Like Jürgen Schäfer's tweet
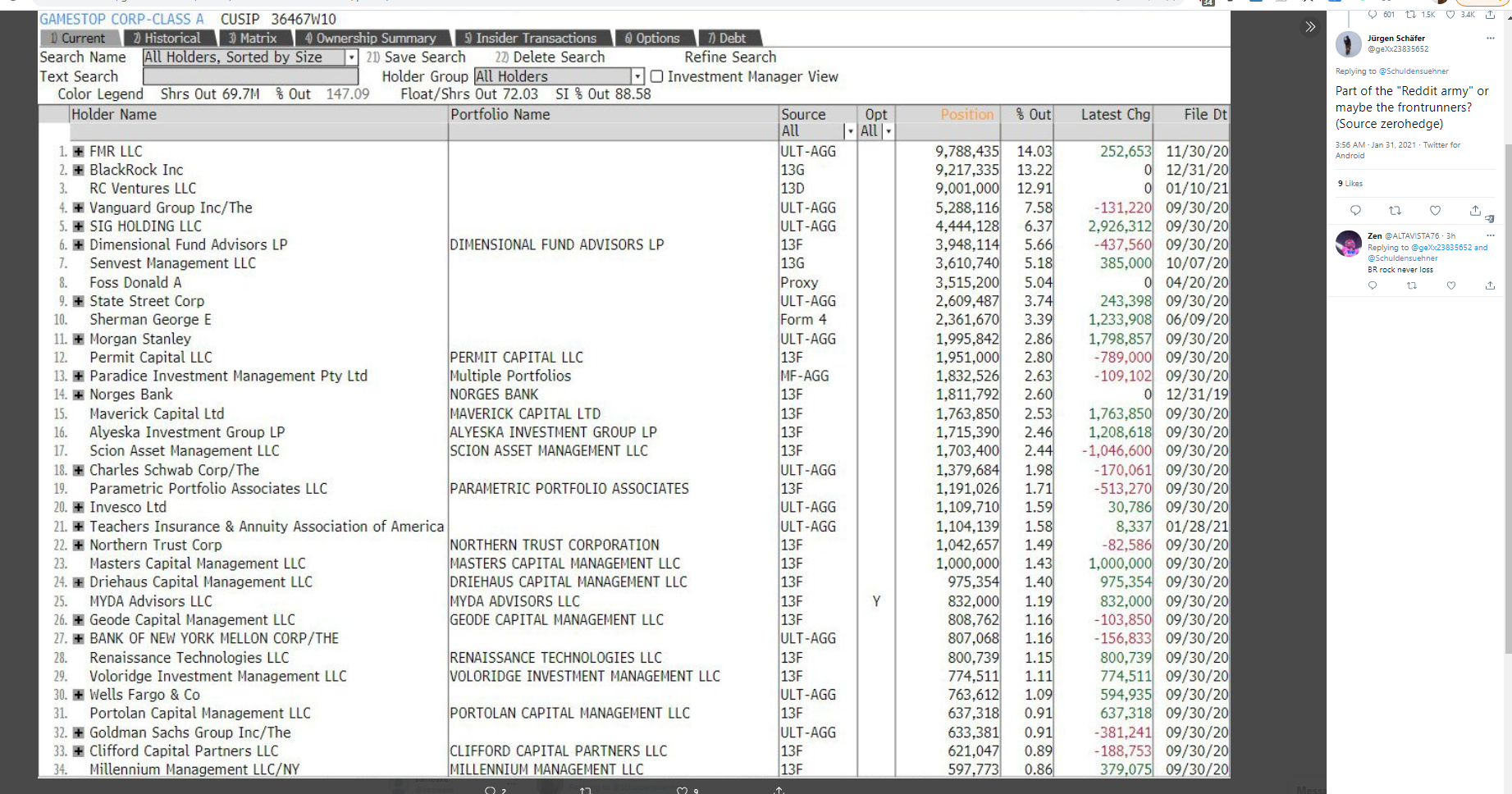Viewport: 1512px width, 794px height. point(1435,211)
